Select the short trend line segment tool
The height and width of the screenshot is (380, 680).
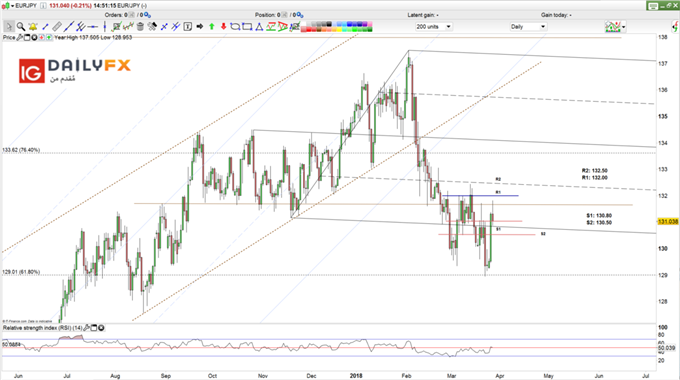[45, 26]
